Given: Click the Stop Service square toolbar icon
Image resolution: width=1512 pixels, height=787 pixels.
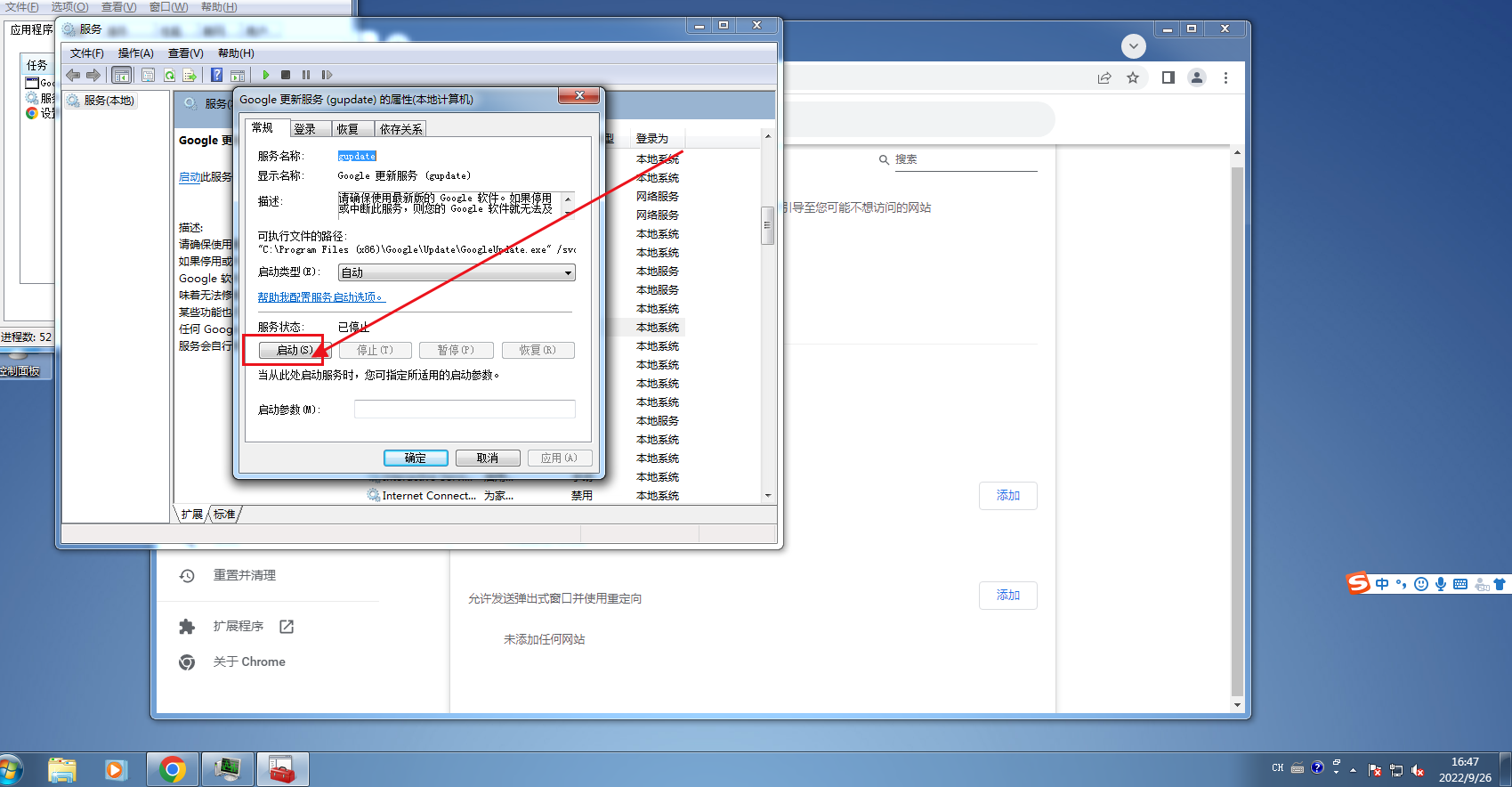Looking at the screenshot, I should 286,75.
